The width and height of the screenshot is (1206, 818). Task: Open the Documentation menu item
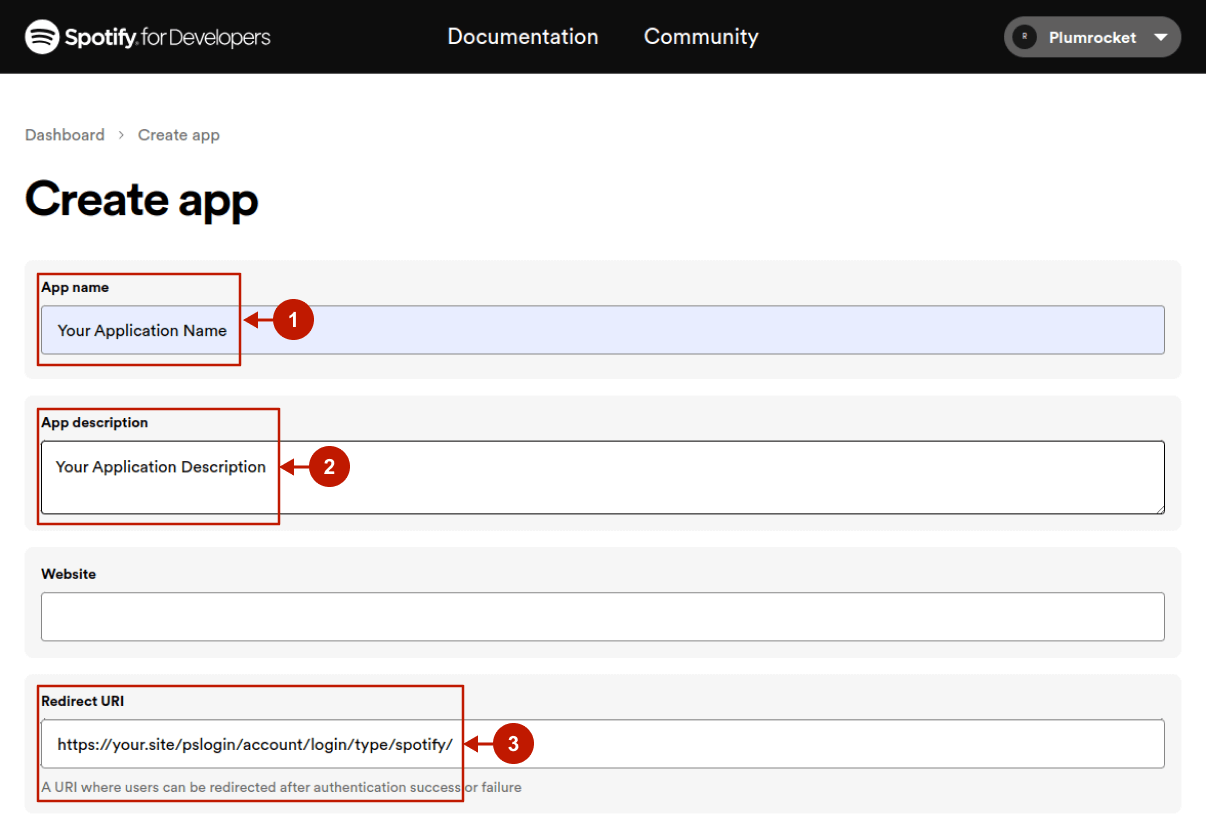coord(522,37)
